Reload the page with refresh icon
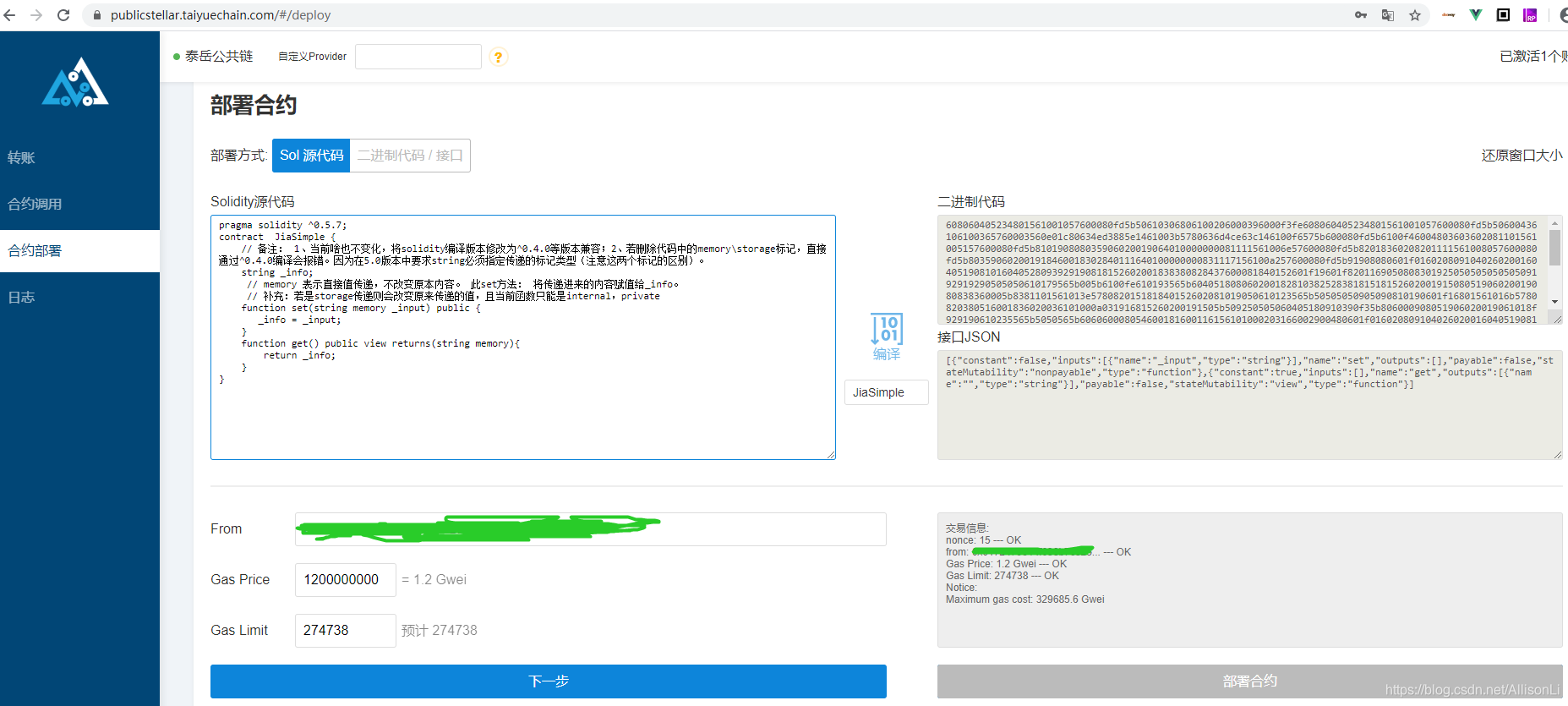 pos(63,15)
